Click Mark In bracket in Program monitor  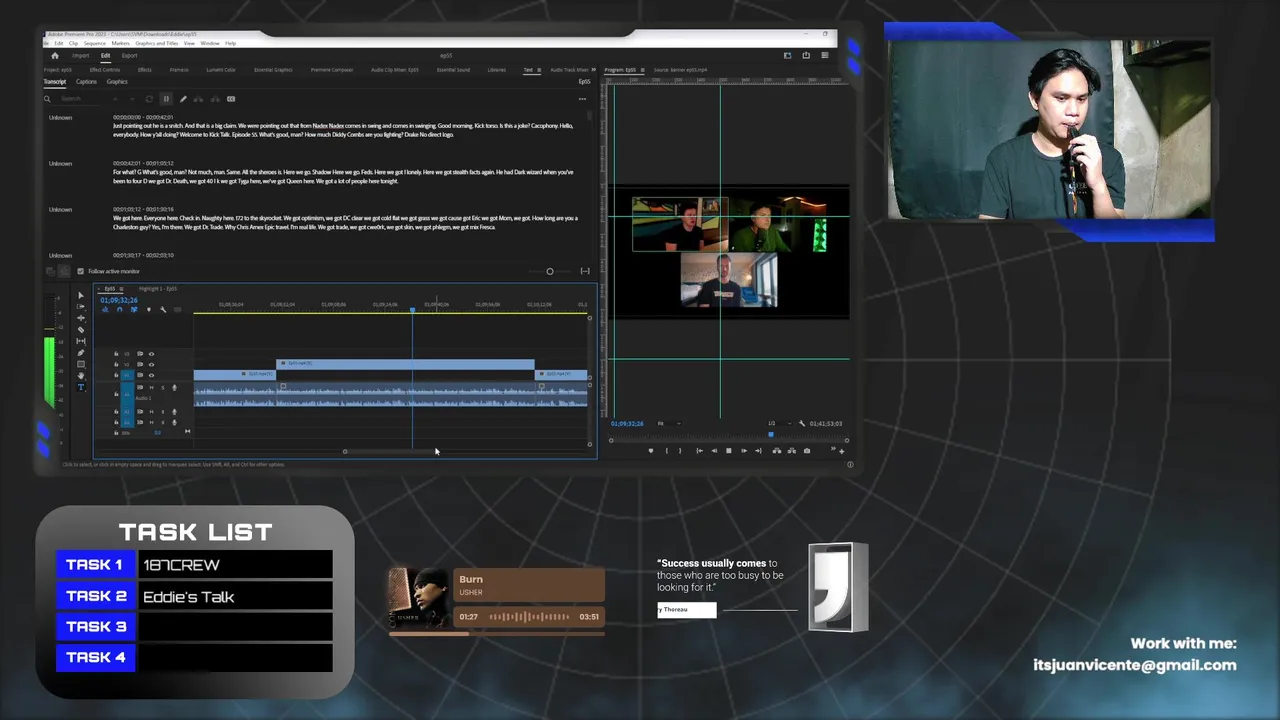(667, 451)
